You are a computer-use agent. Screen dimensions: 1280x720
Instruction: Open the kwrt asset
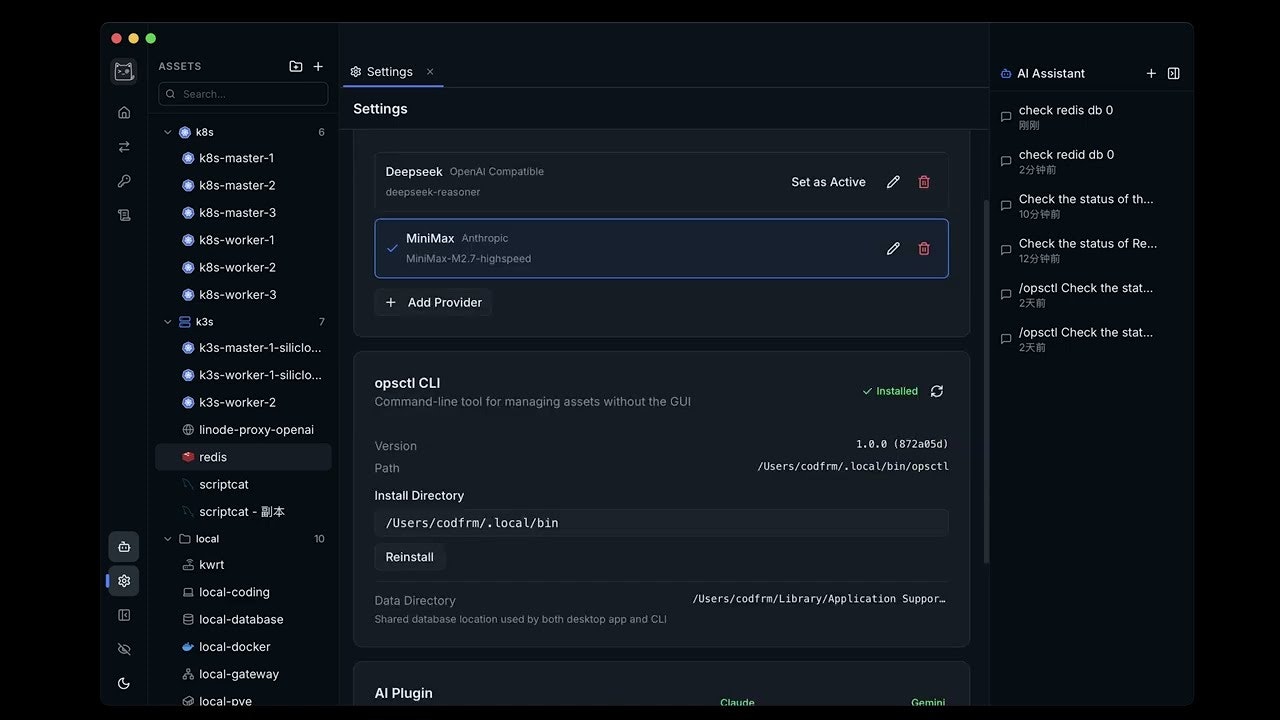pyautogui.click(x=243, y=565)
